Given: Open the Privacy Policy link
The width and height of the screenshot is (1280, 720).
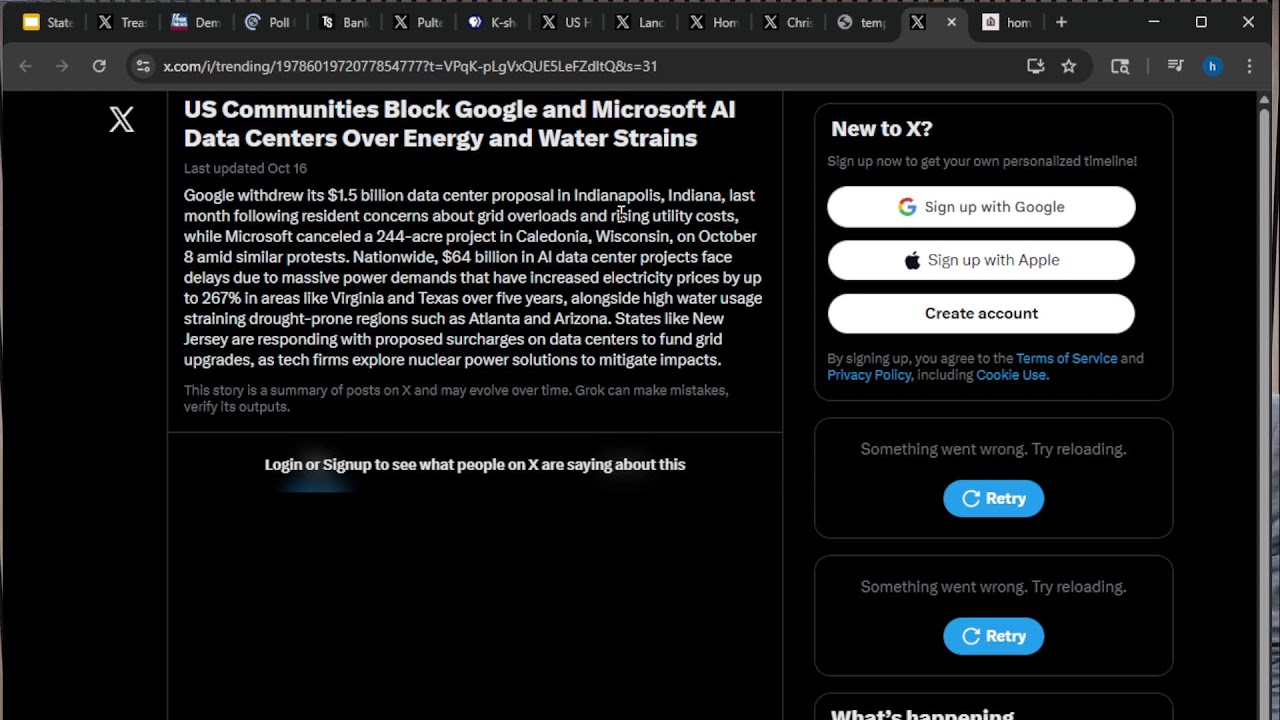Looking at the screenshot, I should pos(869,375).
